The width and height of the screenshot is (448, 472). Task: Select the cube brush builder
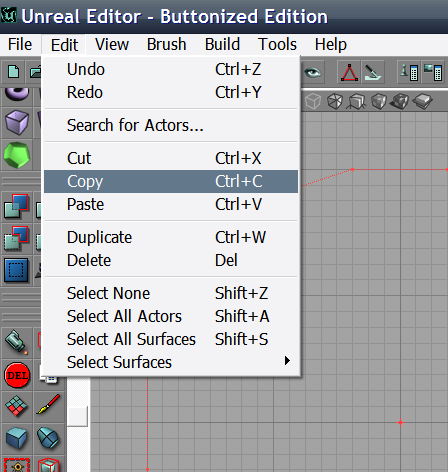[x=17, y=122]
